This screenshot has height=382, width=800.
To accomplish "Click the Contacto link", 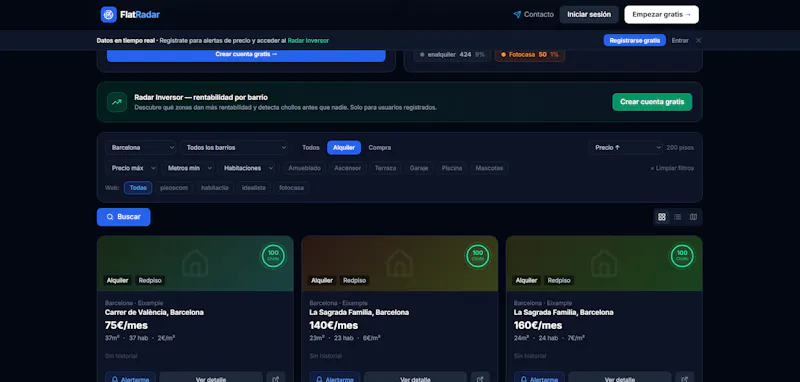I will coord(533,14).
